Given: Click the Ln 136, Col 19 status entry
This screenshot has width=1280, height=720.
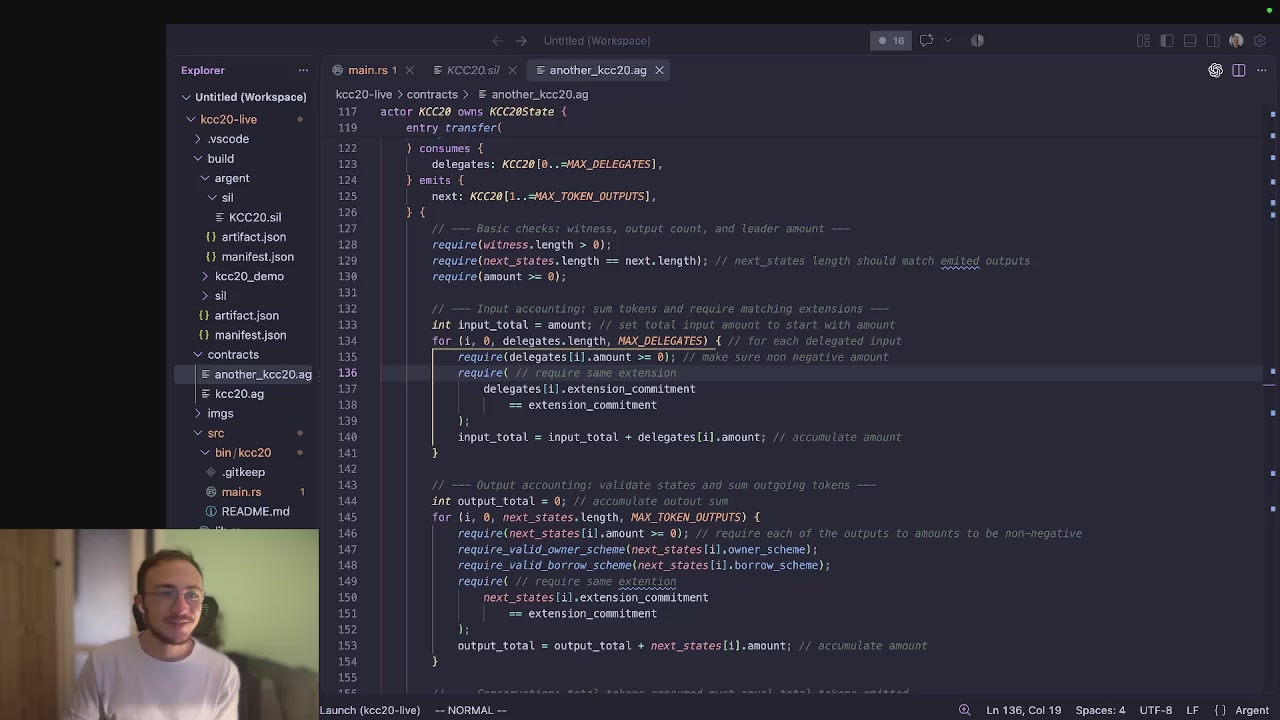Looking at the screenshot, I should coord(1023,710).
